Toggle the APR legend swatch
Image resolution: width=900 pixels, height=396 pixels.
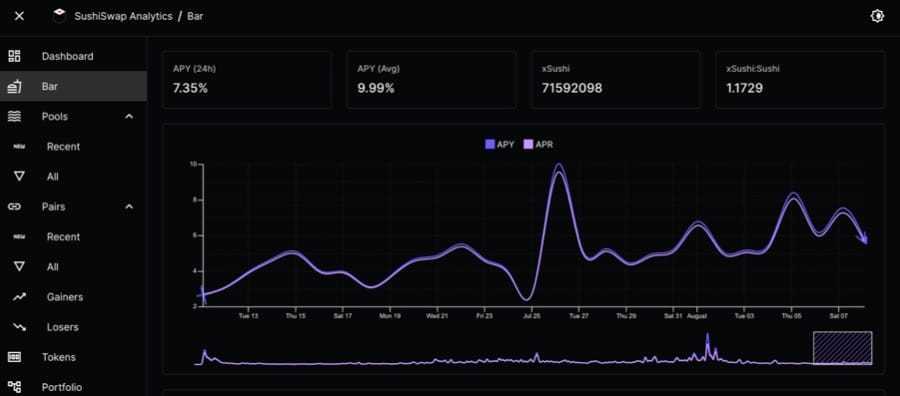[528, 145]
